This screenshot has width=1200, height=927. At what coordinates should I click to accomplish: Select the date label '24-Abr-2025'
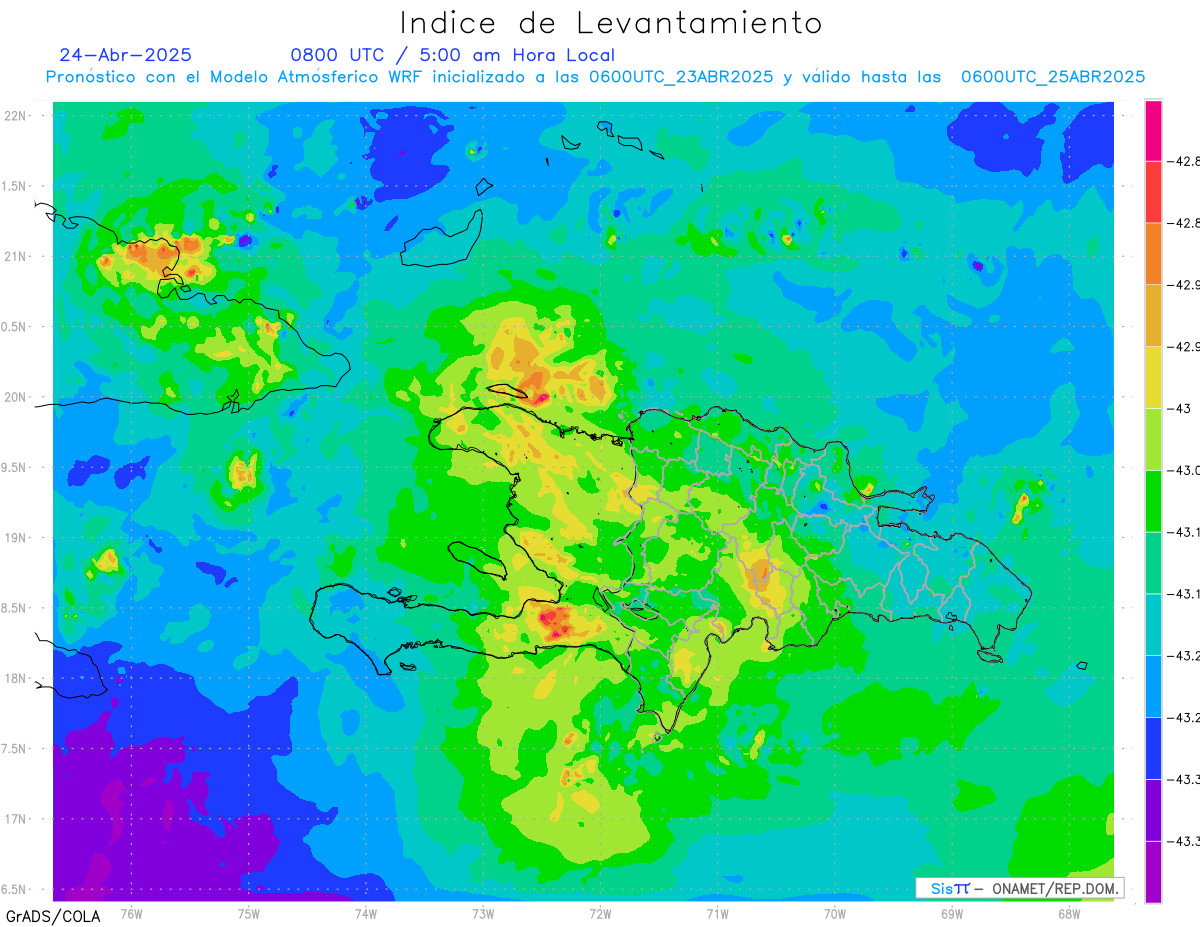click(x=125, y=55)
